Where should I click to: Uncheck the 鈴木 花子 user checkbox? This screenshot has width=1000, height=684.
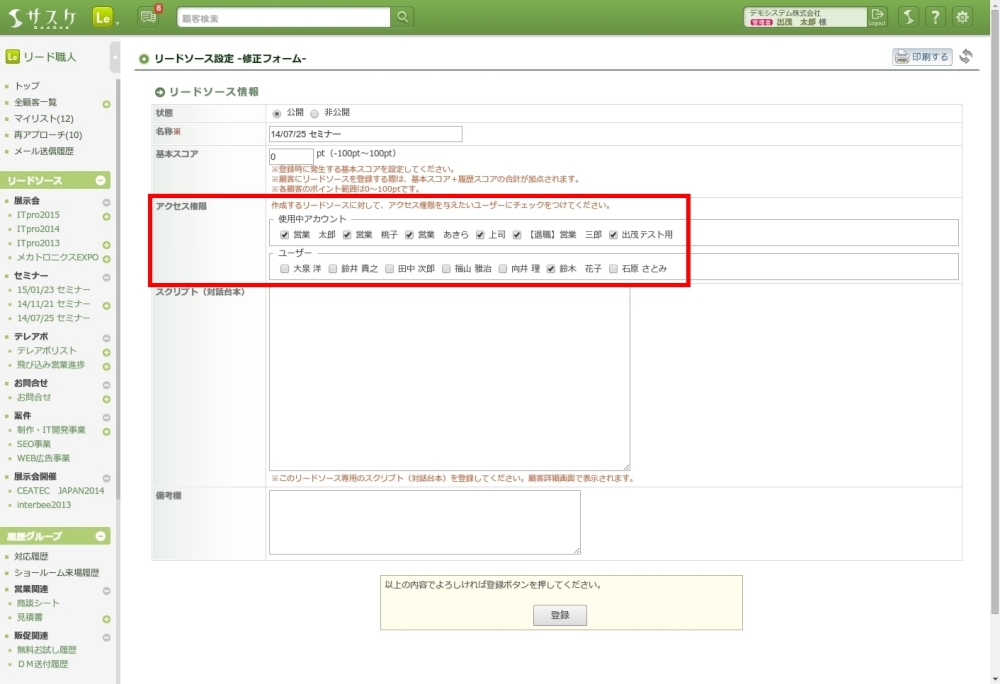pos(551,269)
